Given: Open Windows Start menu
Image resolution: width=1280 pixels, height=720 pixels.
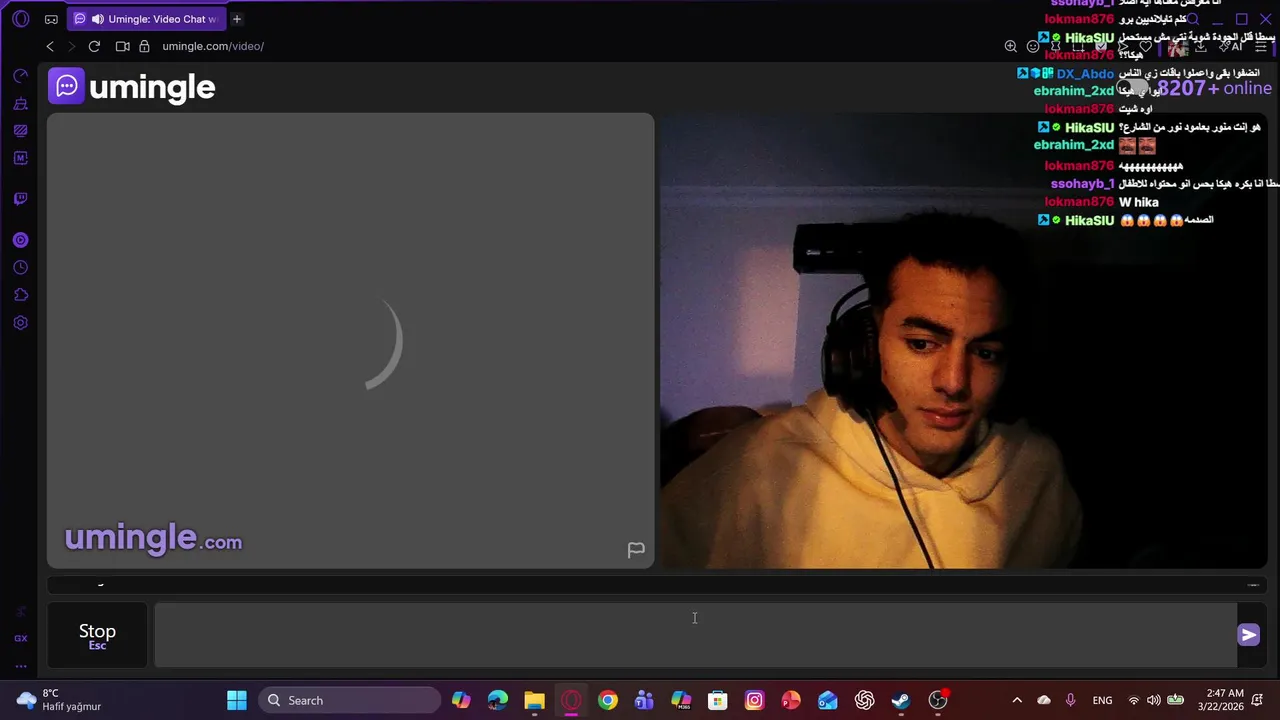Looking at the screenshot, I should coord(237,700).
